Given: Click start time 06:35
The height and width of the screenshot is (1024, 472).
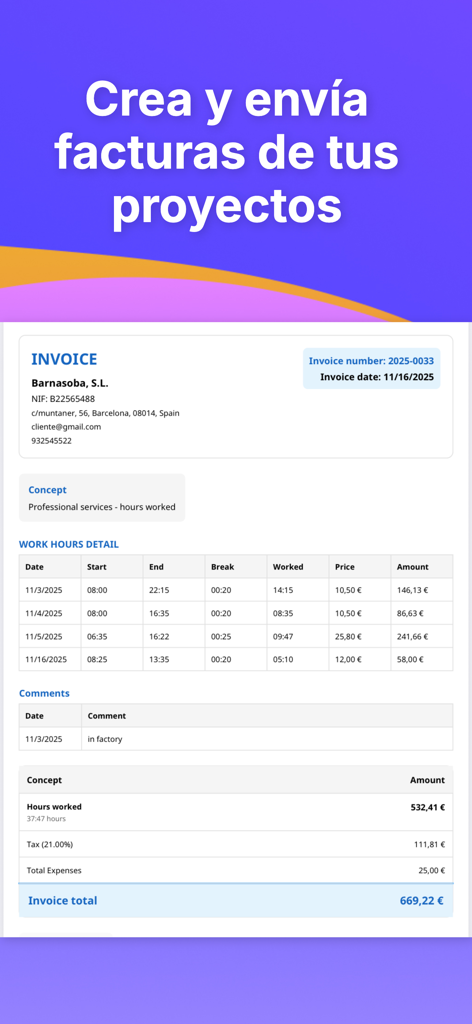Looking at the screenshot, I should click(x=97, y=637).
